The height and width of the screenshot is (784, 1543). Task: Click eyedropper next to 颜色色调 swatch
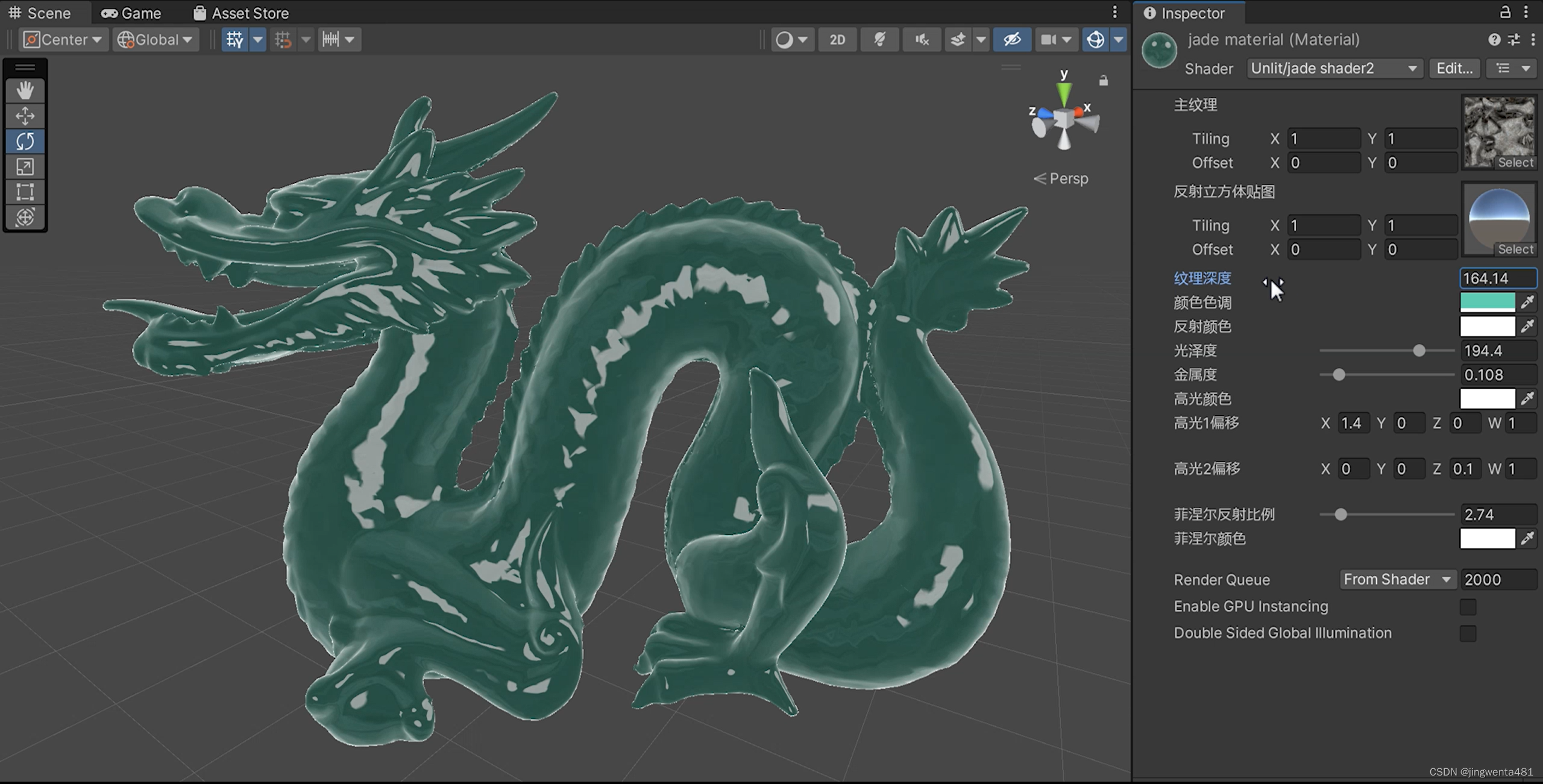(x=1527, y=302)
